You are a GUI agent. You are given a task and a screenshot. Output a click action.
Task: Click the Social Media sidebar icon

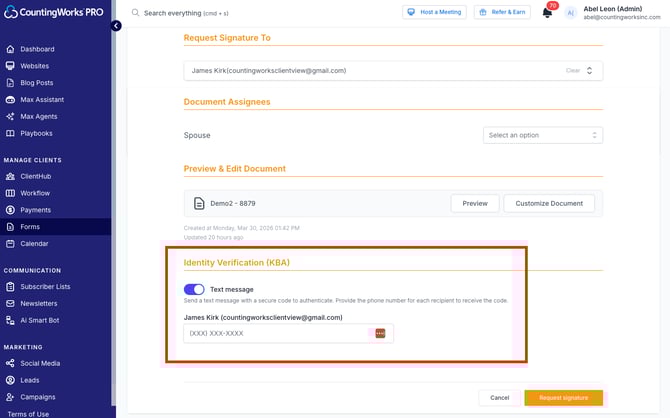10,363
